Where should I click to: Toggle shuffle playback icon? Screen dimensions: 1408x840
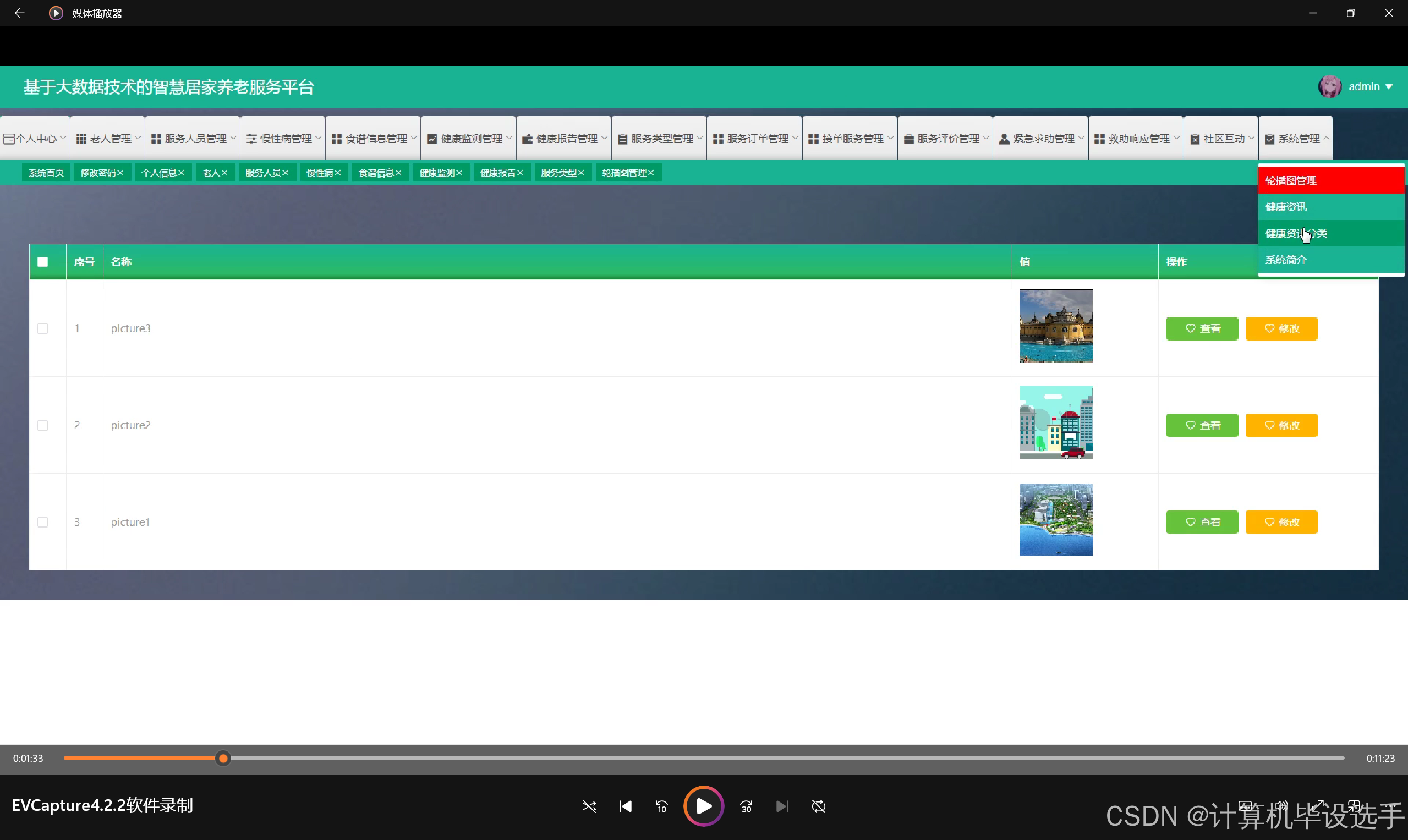point(589,806)
